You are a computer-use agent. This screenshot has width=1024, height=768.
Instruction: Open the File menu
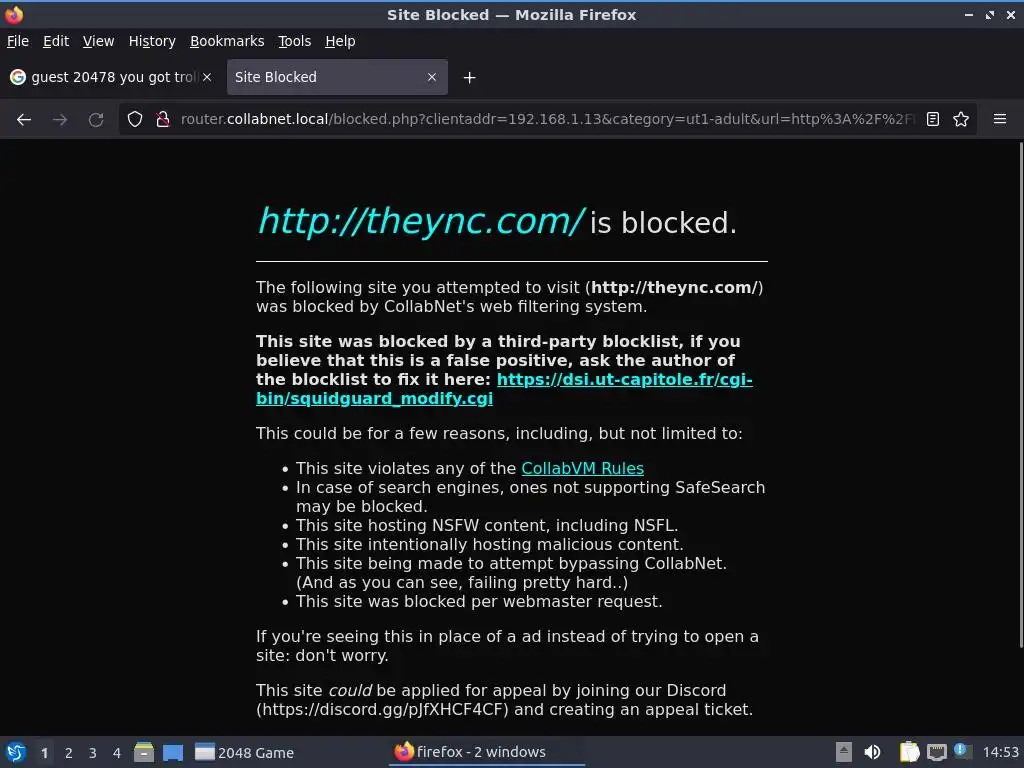[18, 41]
